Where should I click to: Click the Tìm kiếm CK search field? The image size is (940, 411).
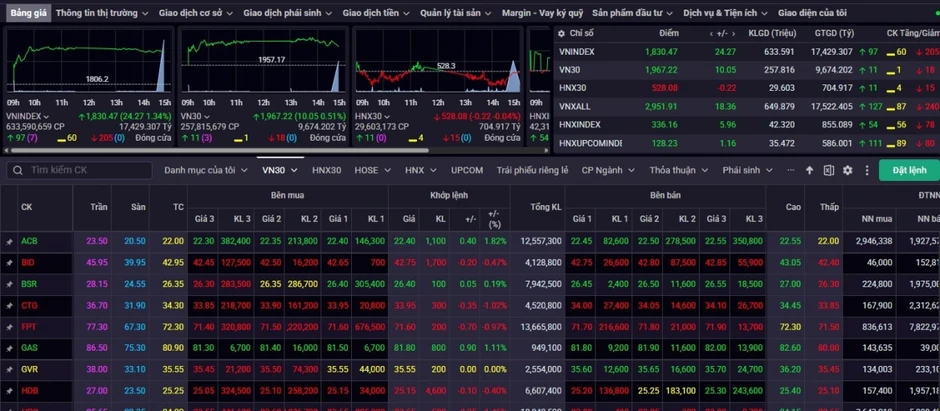coord(79,170)
